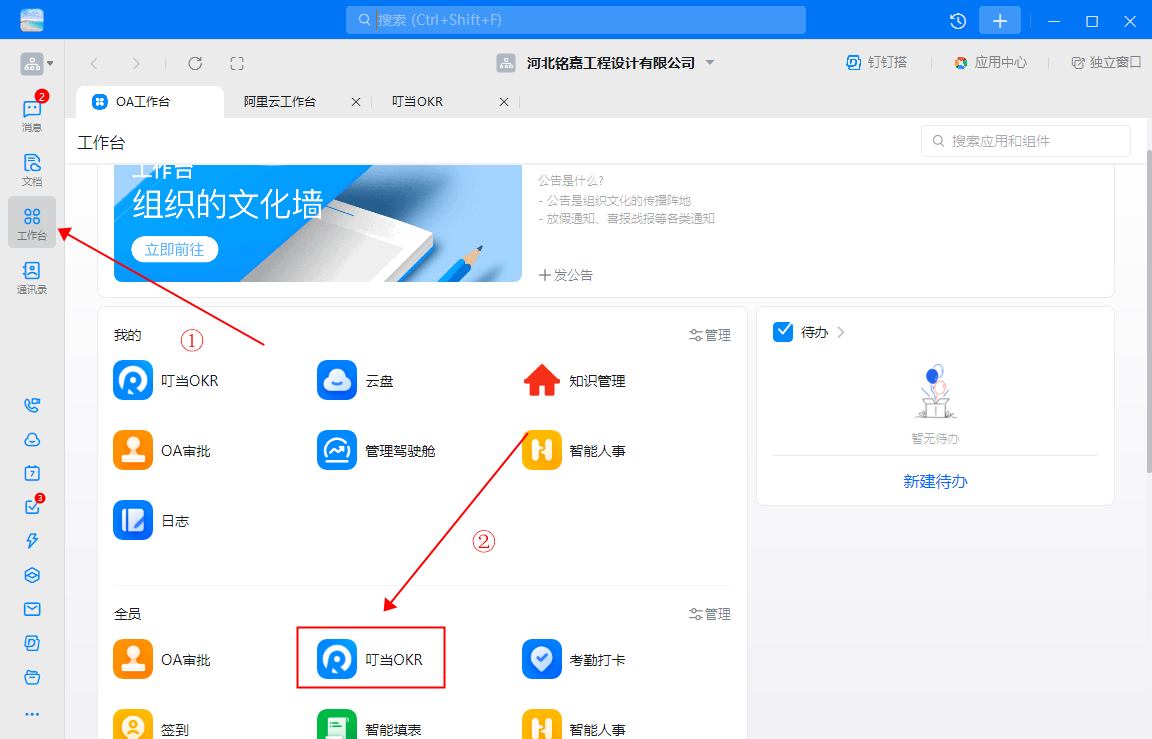Check the 待办 checkbox in the right panel
The height and width of the screenshot is (739, 1152).
click(782, 331)
